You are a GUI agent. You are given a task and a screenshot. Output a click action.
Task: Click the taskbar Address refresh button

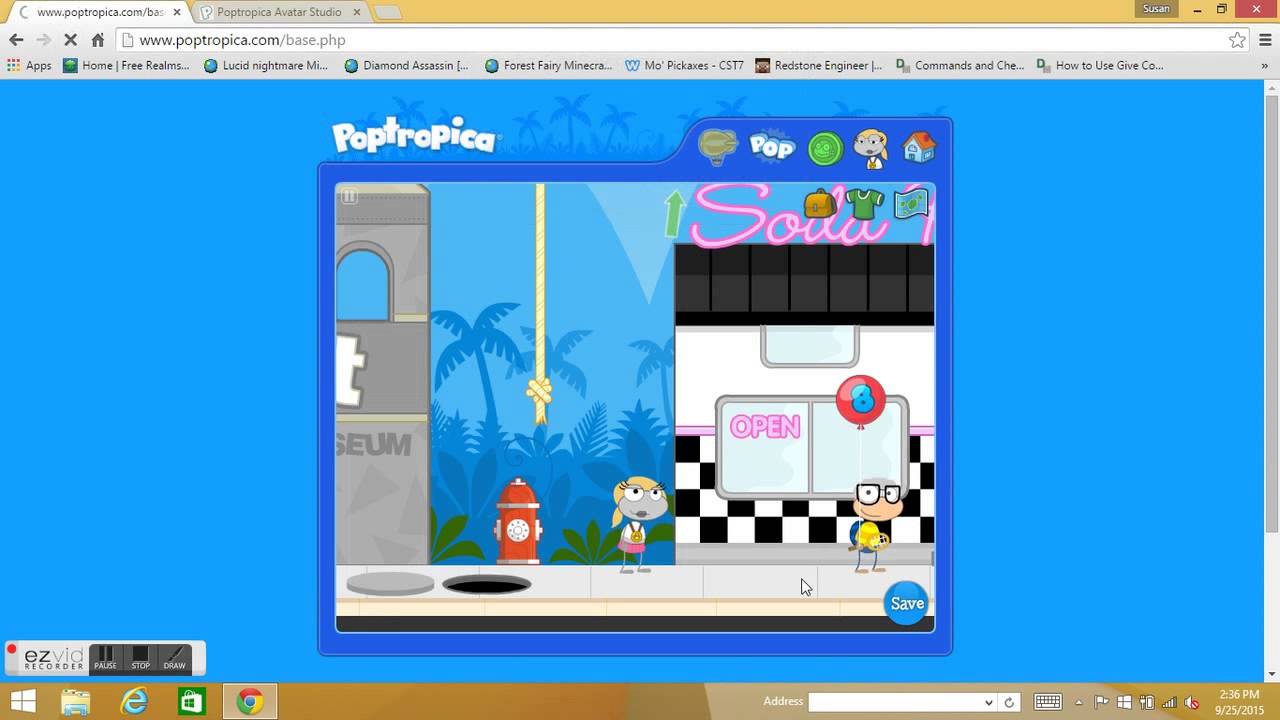pyautogui.click(x=1009, y=702)
